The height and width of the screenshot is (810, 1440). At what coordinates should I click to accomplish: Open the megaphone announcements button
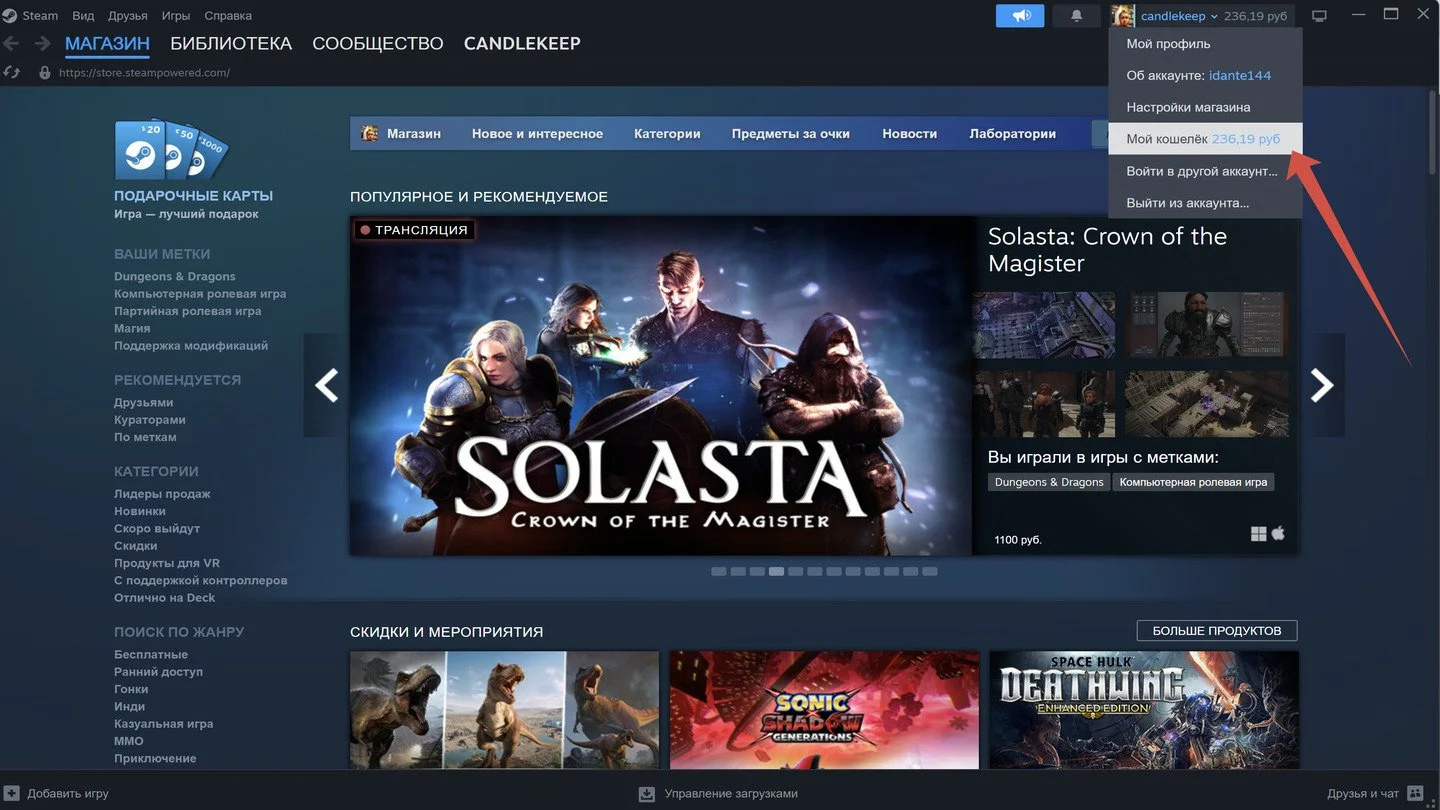coord(1020,16)
